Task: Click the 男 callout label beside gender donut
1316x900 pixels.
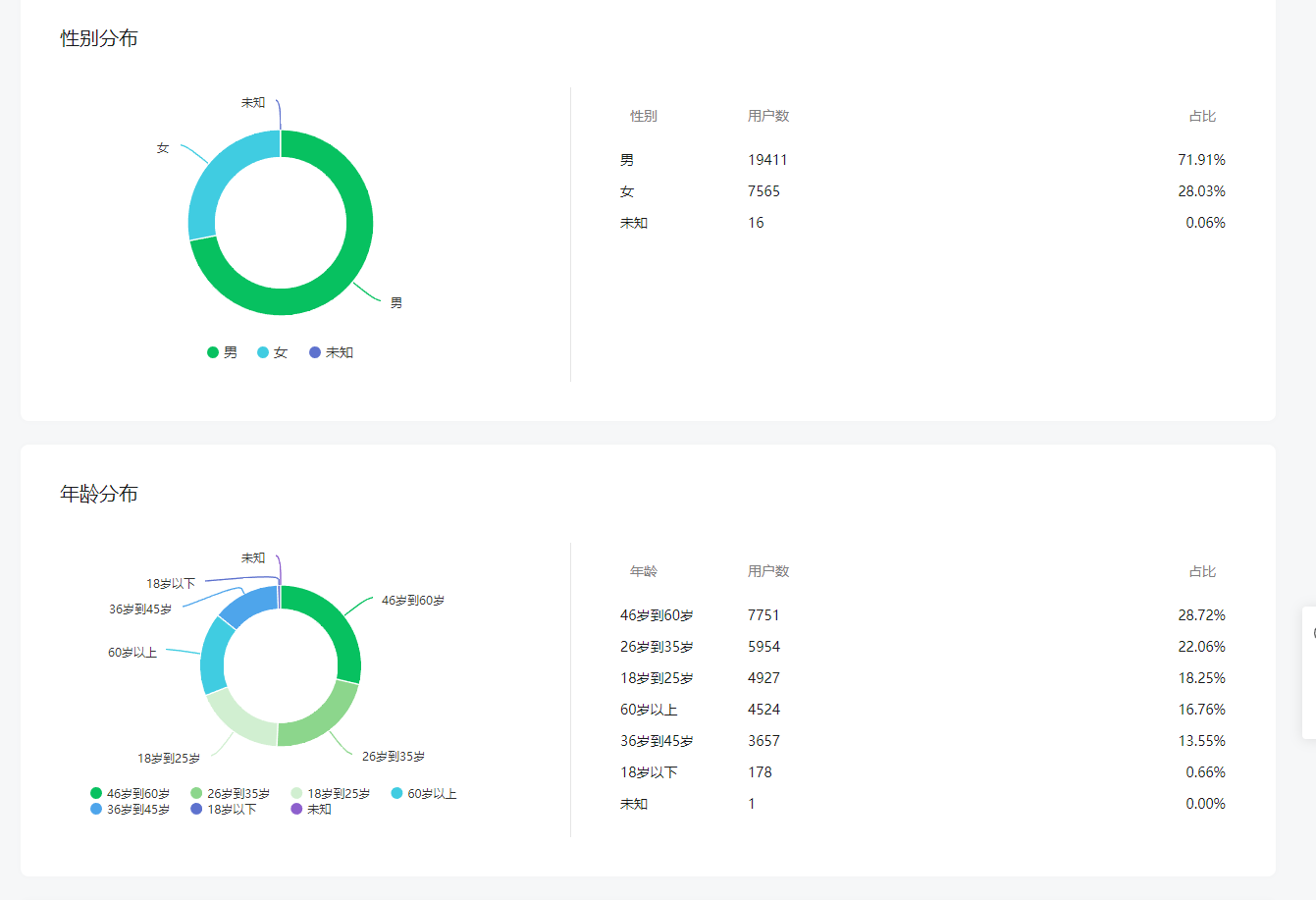Action: [396, 302]
